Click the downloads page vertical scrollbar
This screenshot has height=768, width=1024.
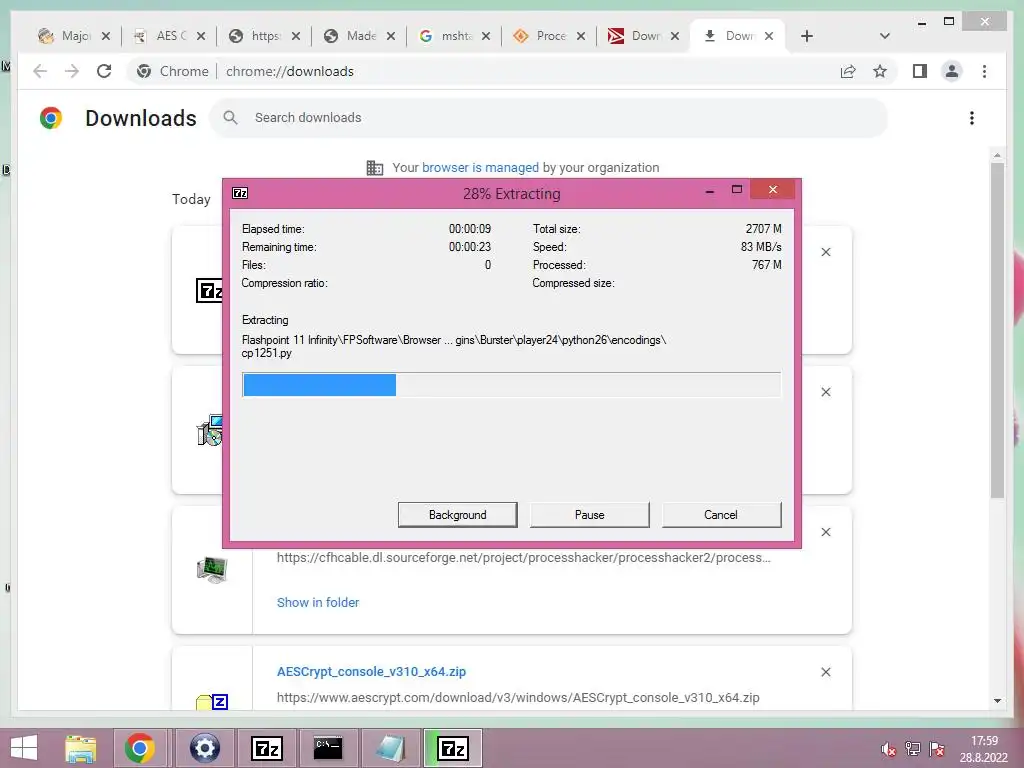point(997,330)
